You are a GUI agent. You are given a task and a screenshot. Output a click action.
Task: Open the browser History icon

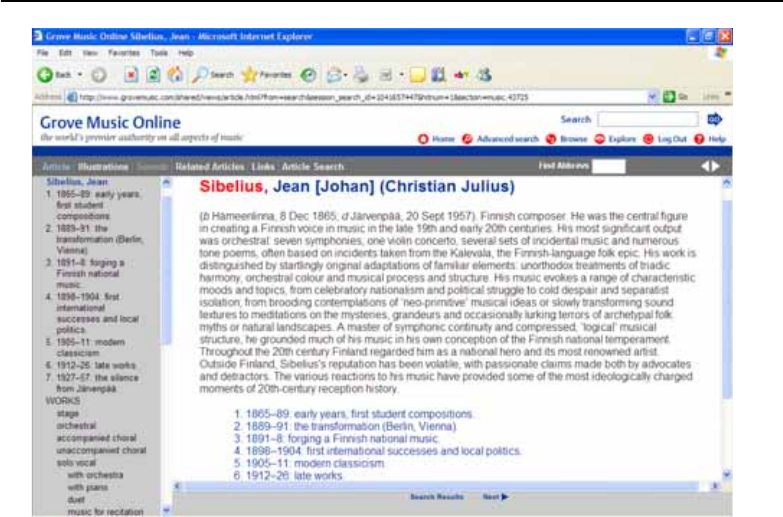309,75
